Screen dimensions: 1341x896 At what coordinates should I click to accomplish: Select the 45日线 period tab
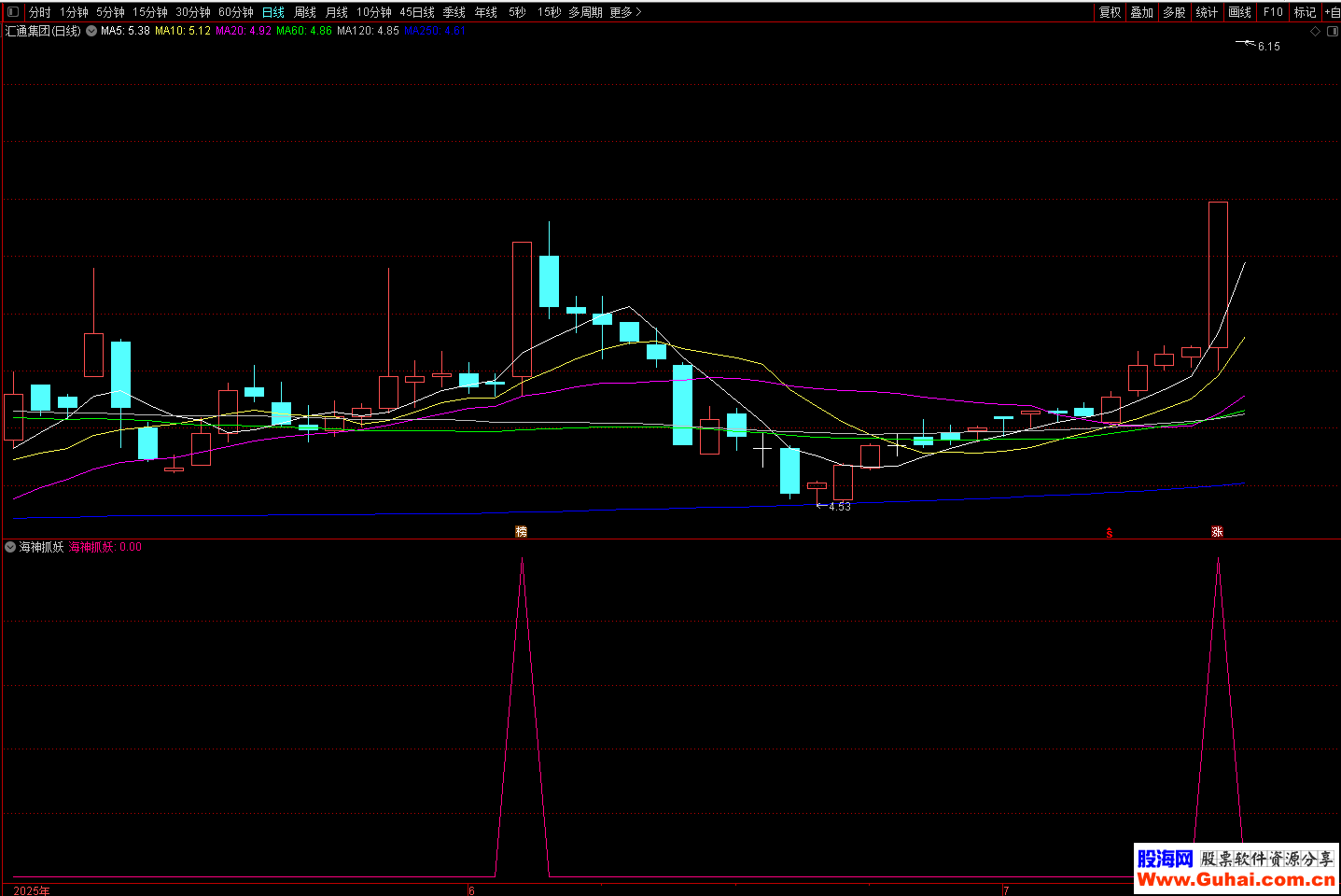click(x=417, y=12)
